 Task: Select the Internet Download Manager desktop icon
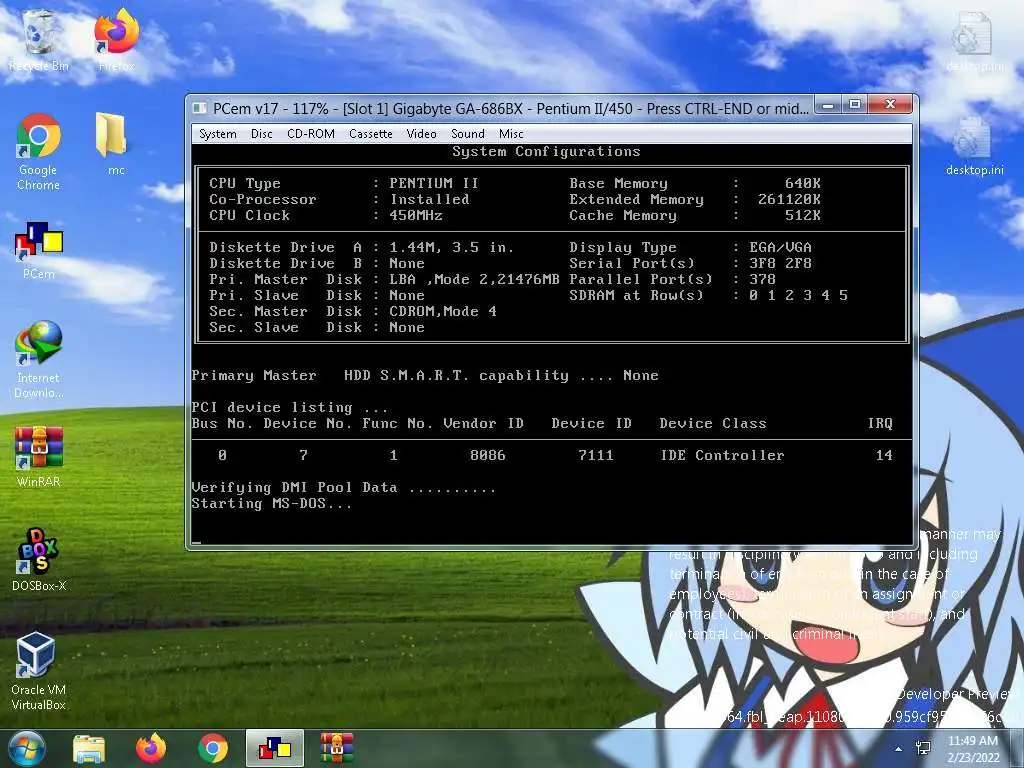39,360
